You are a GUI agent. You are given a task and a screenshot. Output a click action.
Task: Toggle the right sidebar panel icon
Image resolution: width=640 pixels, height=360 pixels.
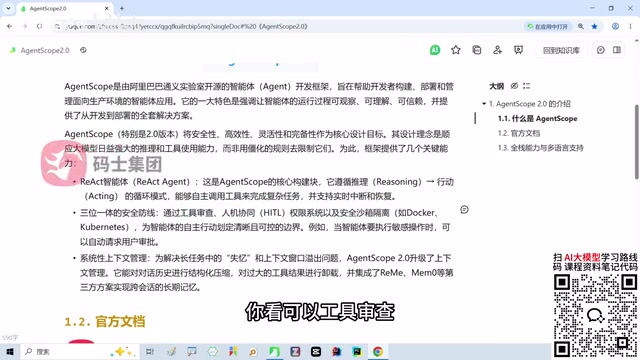pos(617,50)
